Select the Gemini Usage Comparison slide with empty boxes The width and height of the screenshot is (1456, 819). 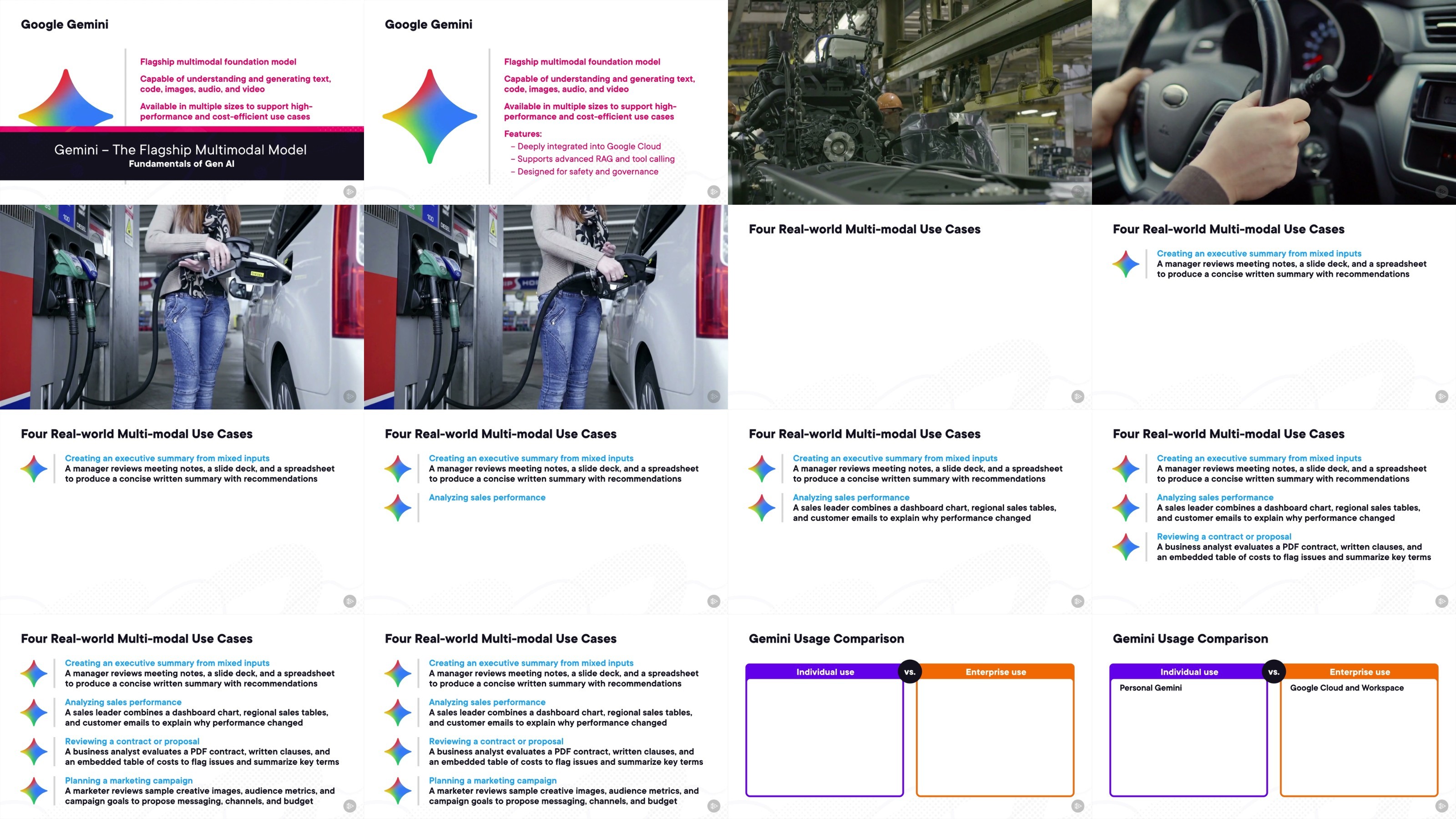click(910, 717)
